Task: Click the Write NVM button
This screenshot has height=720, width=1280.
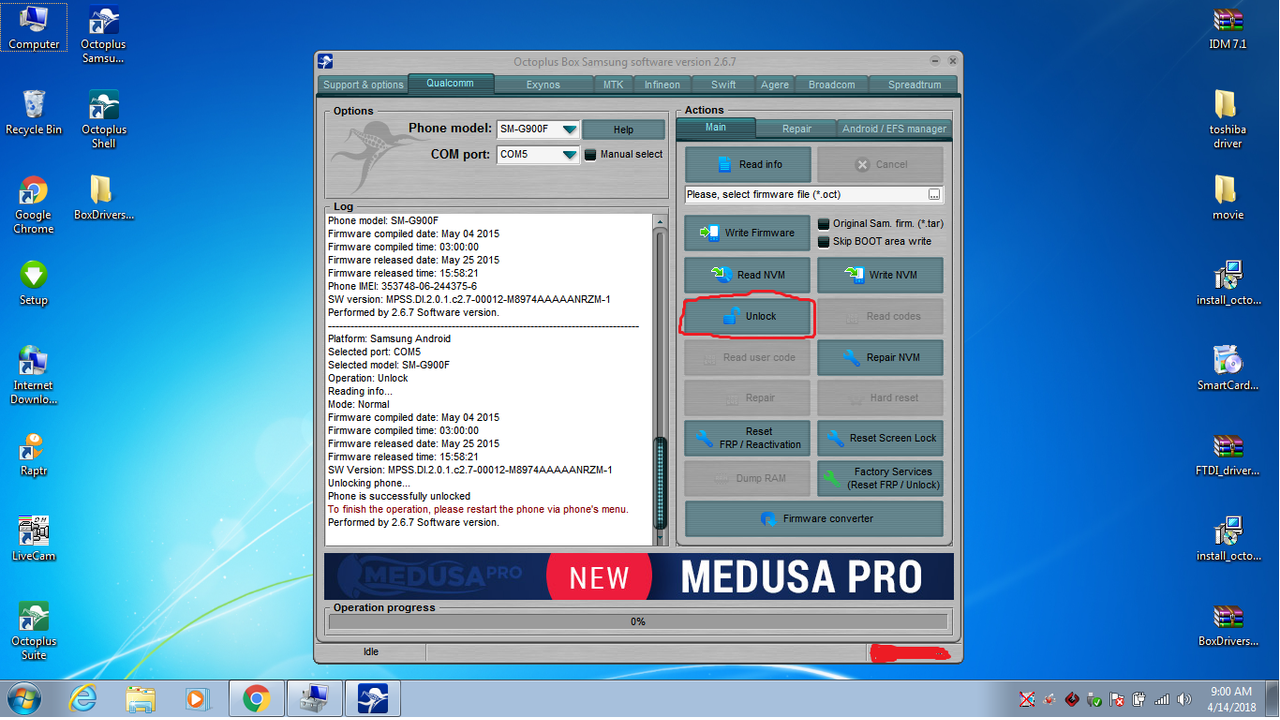Action: pos(880,275)
